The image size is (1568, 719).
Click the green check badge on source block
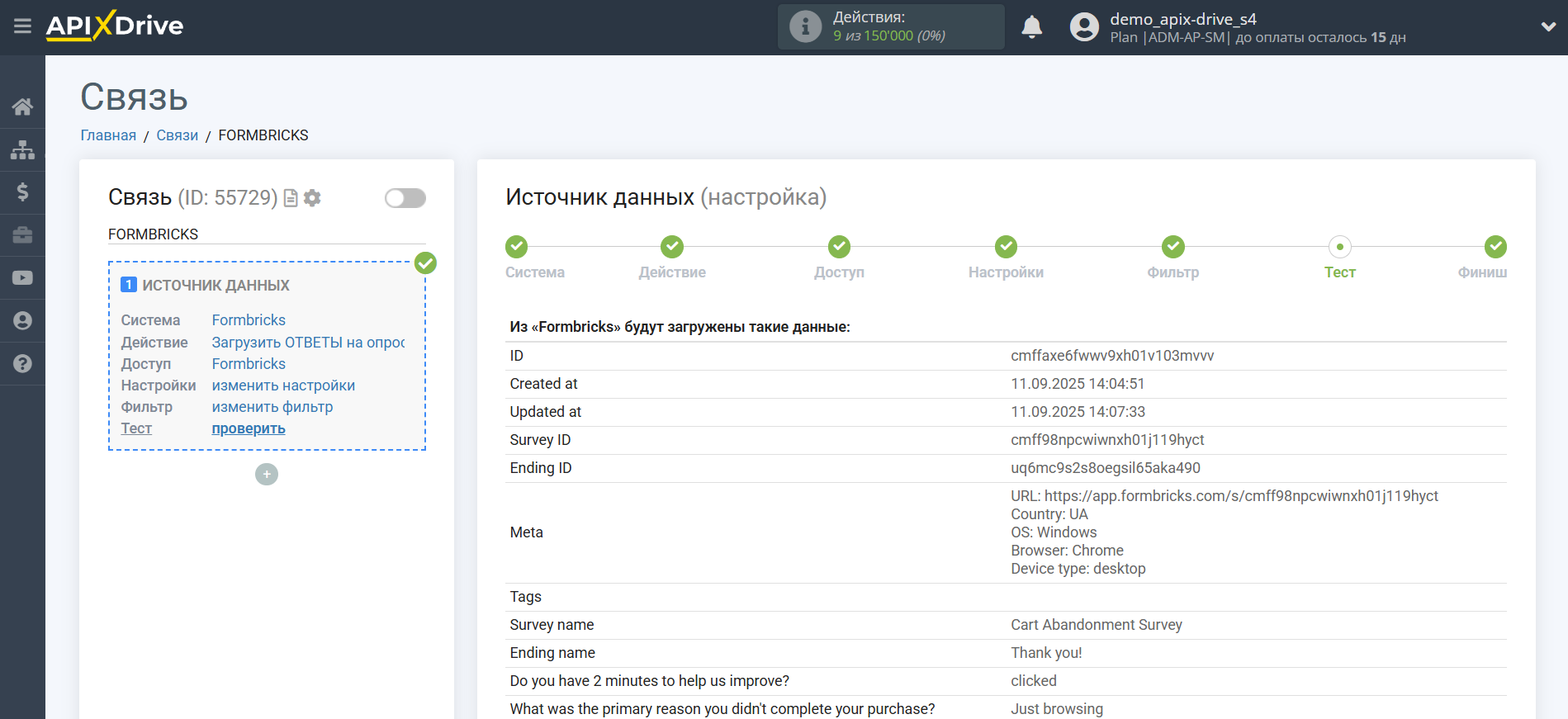425,263
